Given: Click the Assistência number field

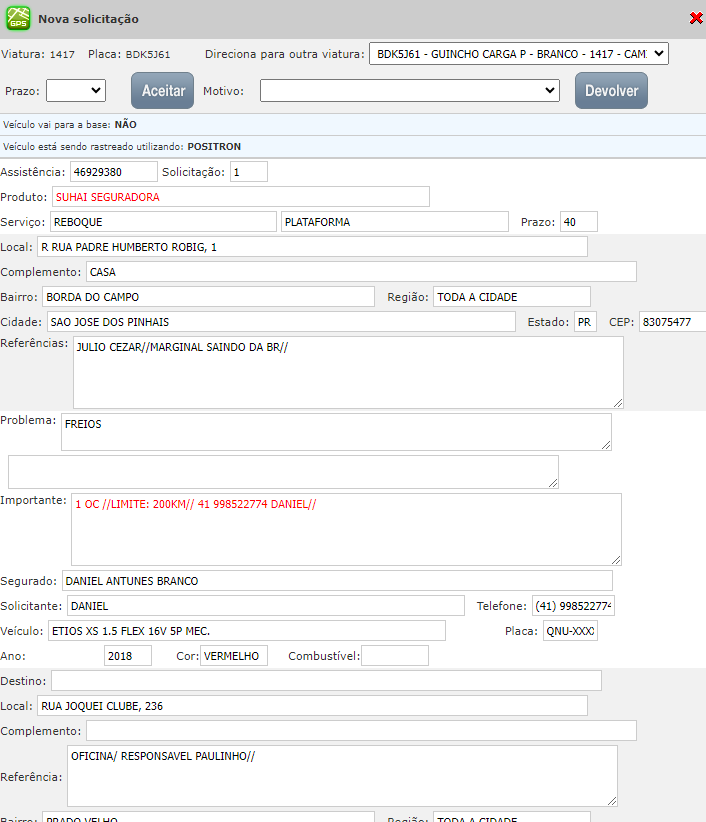Looking at the screenshot, I should click(x=114, y=172).
